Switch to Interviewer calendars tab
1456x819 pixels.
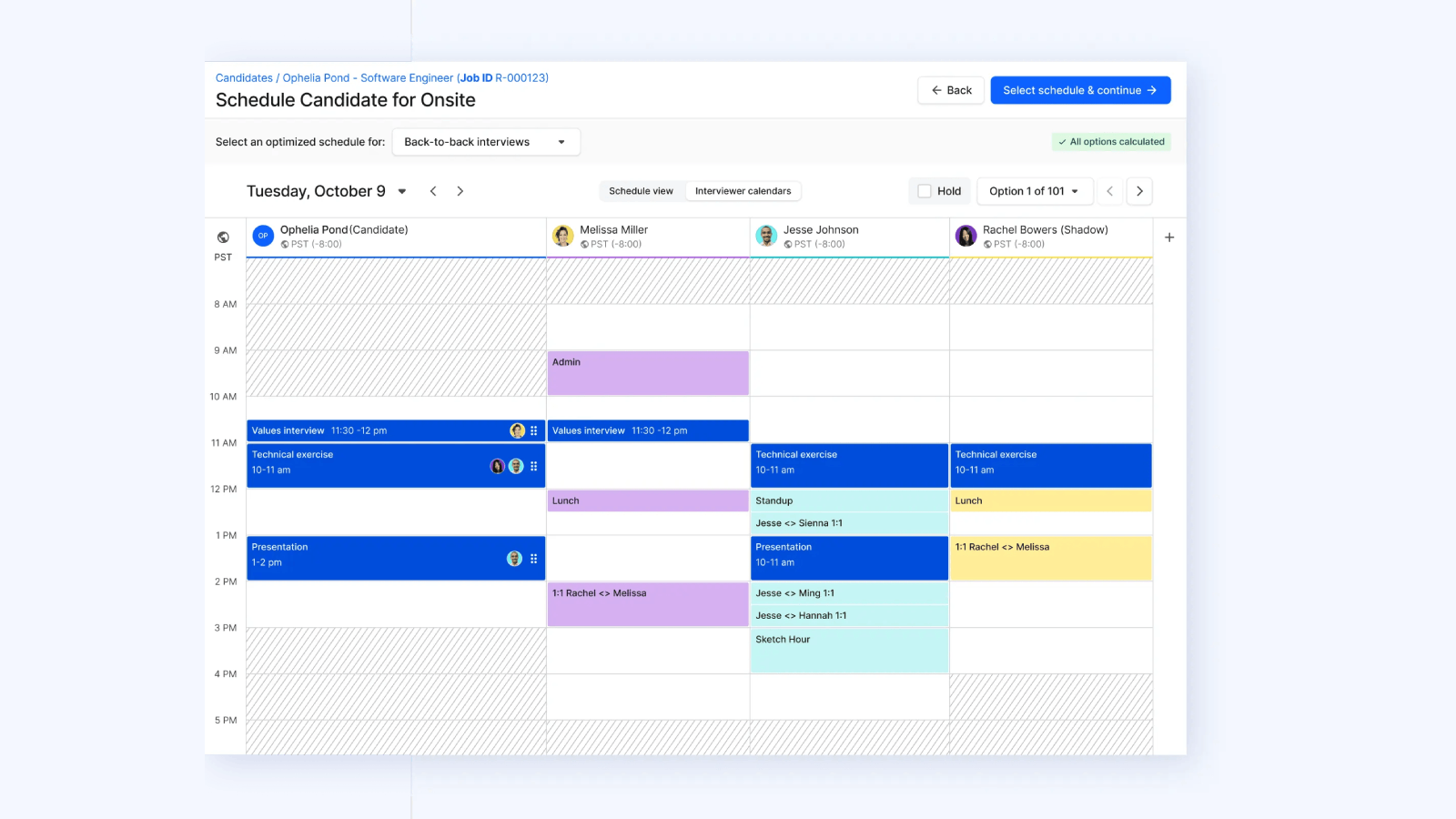click(743, 191)
